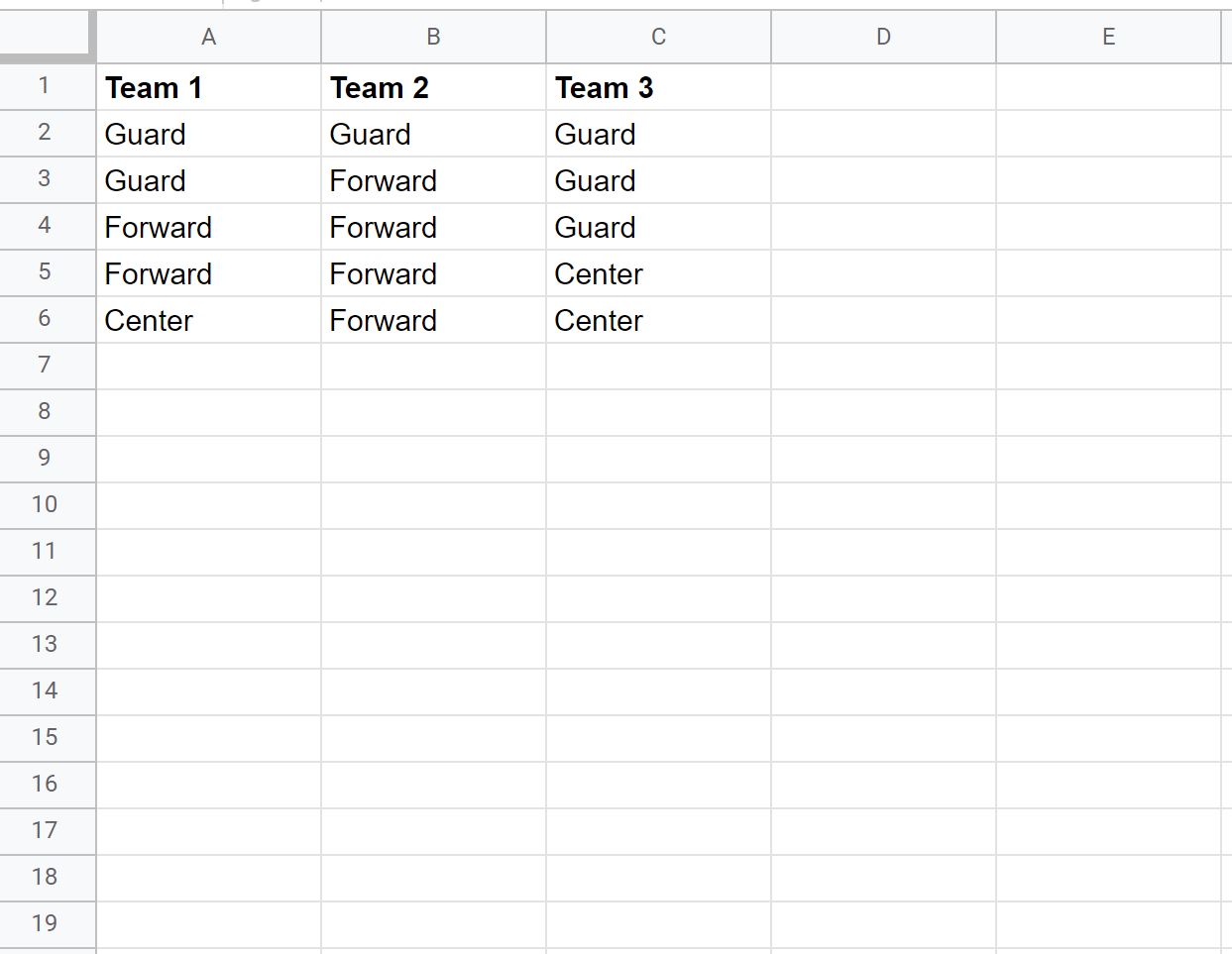The width and height of the screenshot is (1232, 954).
Task: Select column D header
Action: 883,37
